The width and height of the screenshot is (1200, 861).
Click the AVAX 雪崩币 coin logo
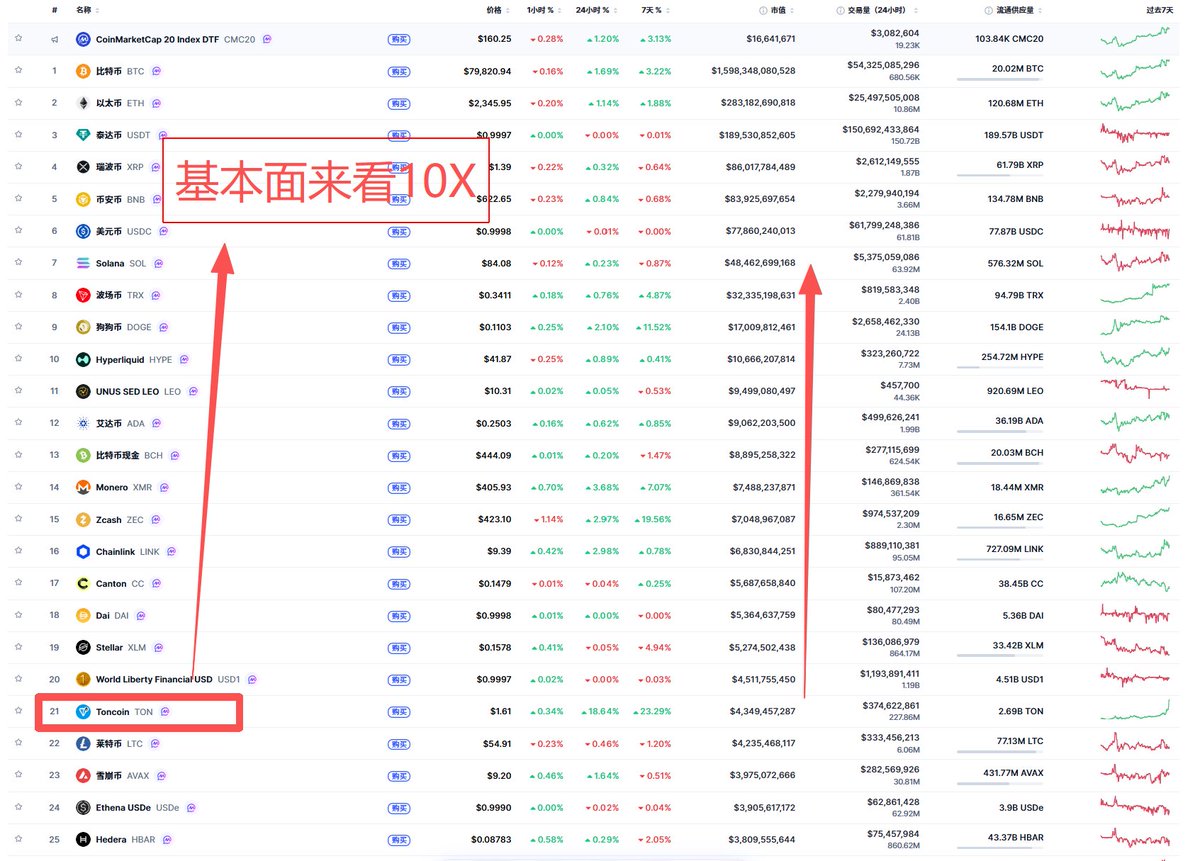point(84,775)
